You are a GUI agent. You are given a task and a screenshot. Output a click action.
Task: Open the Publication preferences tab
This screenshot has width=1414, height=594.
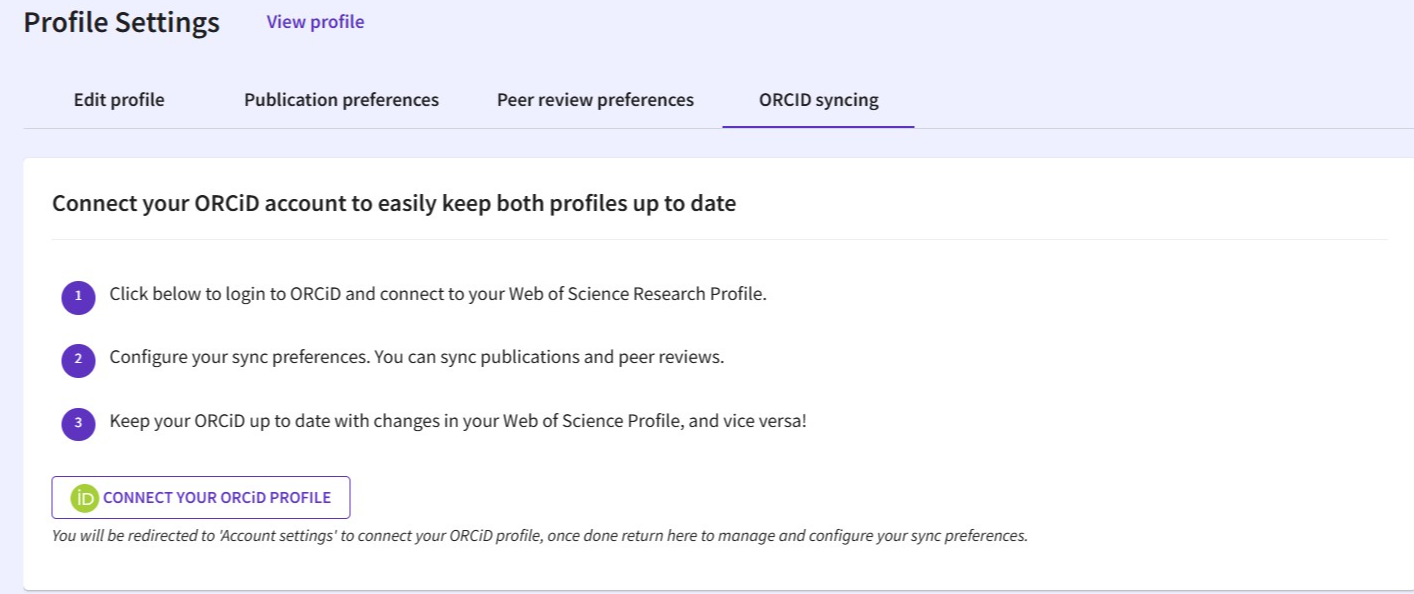pos(341,99)
